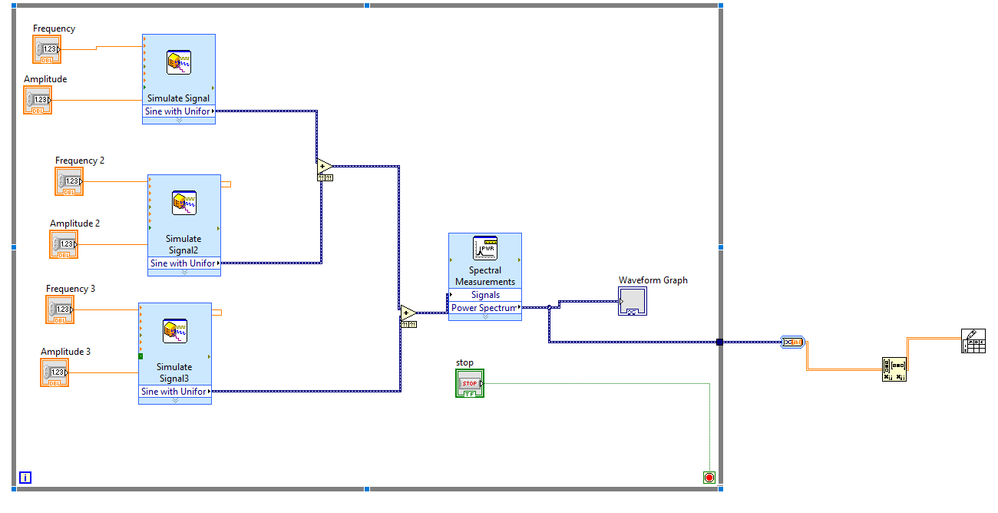Expand Simulate Signal2 bottom chevron
998x513 pixels.
coord(185,272)
